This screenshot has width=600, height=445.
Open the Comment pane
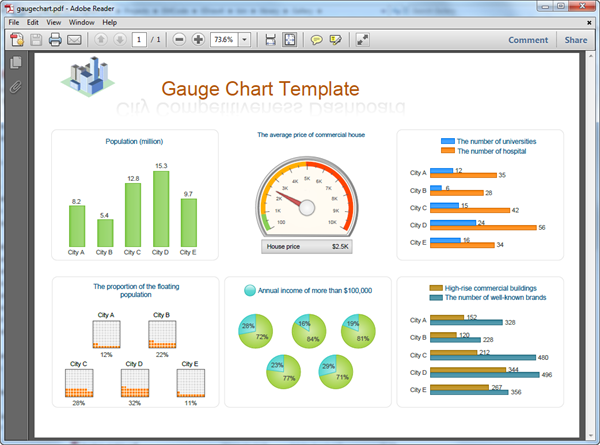(528, 40)
